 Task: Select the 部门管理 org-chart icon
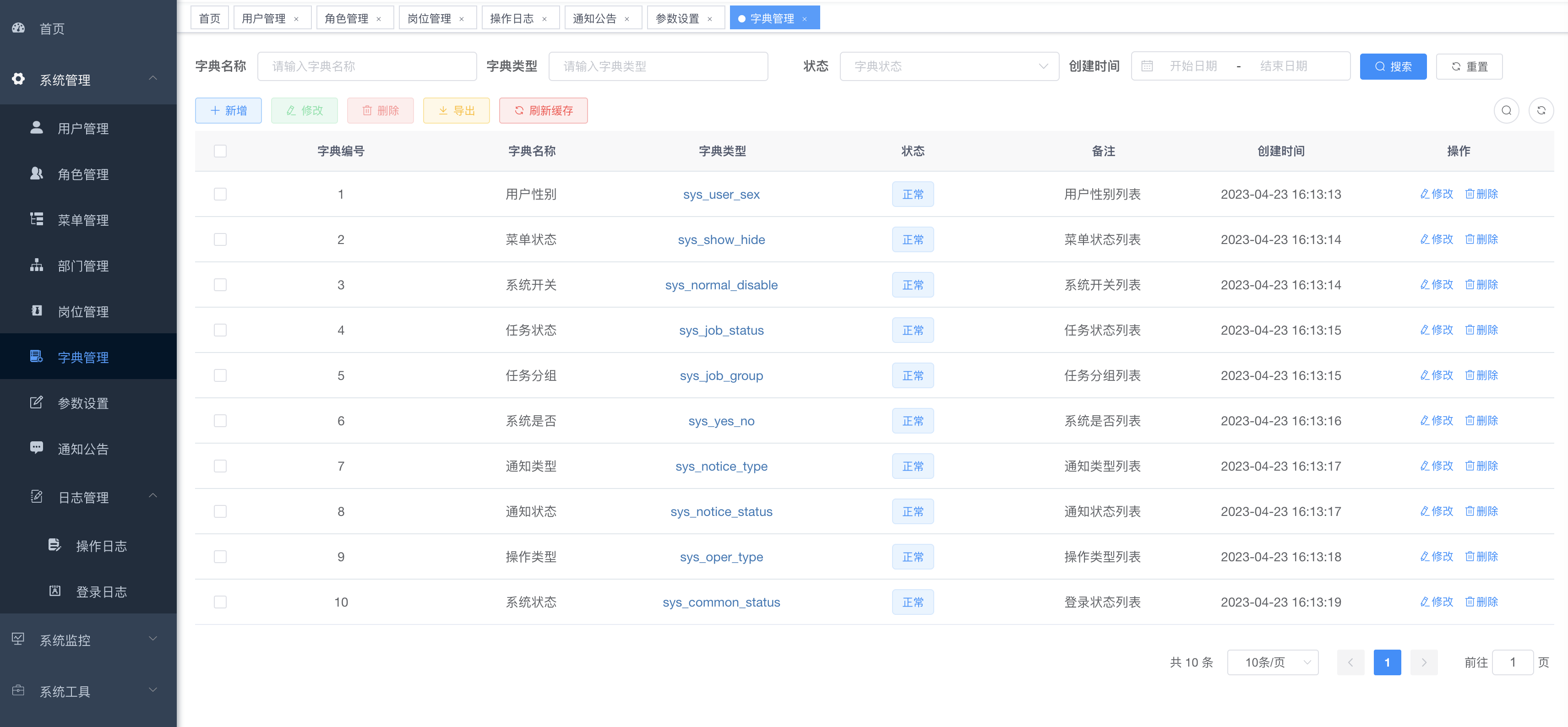pos(37,265)
